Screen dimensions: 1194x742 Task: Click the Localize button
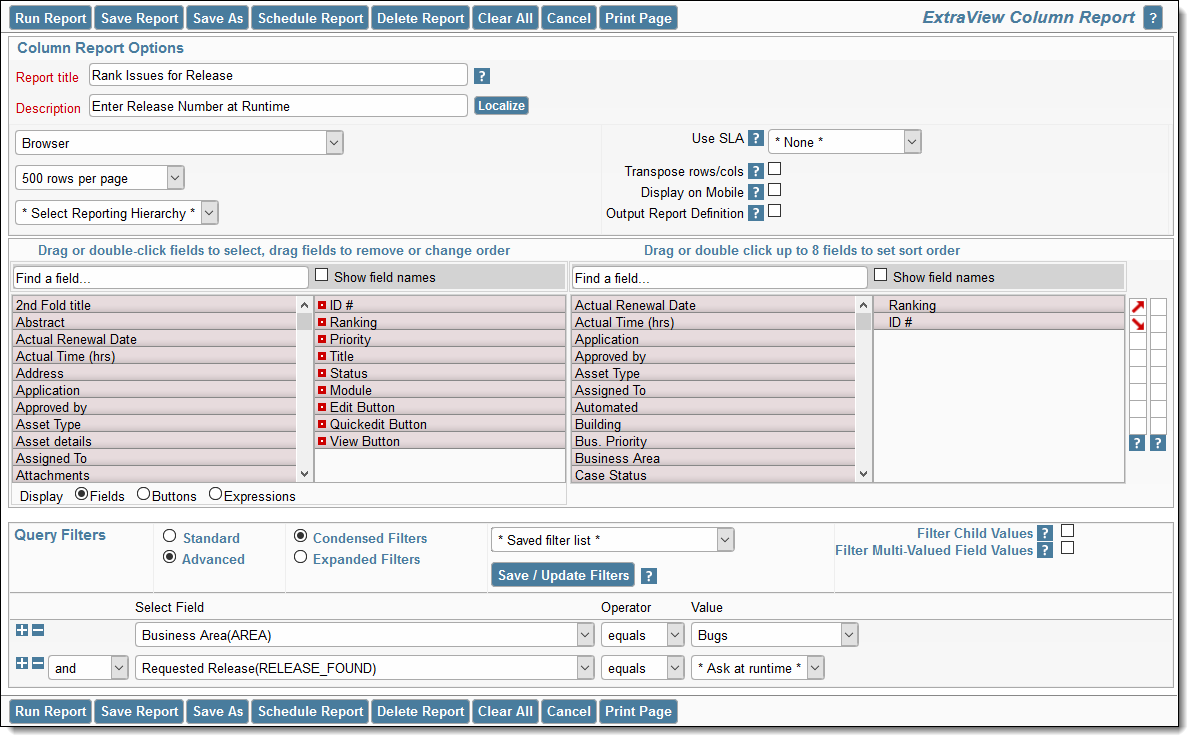501,105
